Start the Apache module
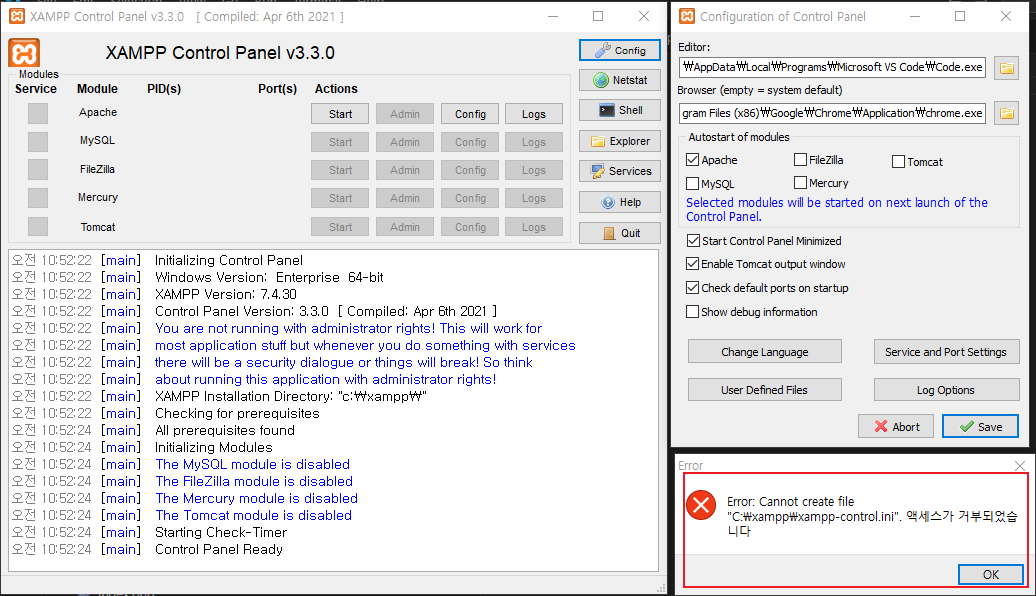 (340, 114)
